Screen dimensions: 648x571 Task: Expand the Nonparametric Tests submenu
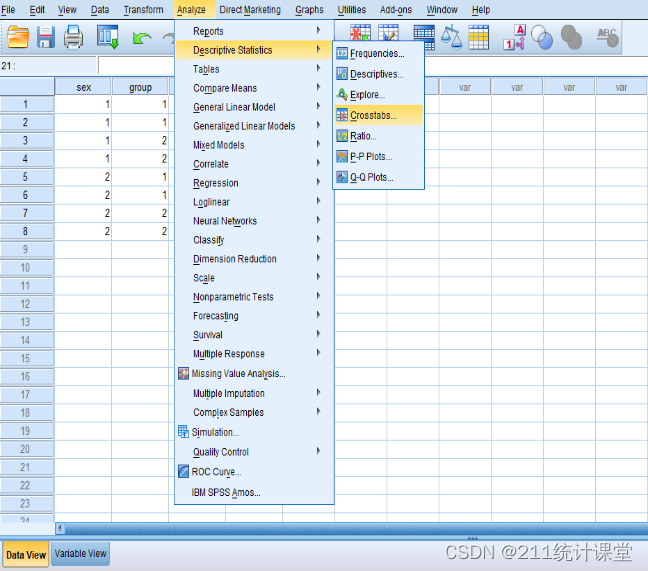click(254, 297)
